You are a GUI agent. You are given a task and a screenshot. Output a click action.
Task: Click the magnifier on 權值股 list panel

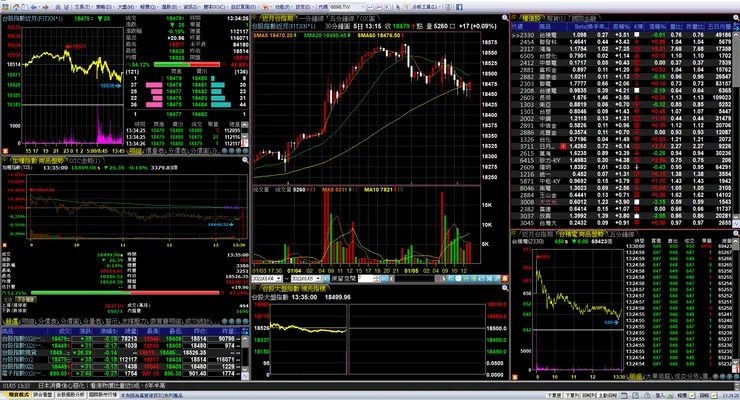coord(736,18)
